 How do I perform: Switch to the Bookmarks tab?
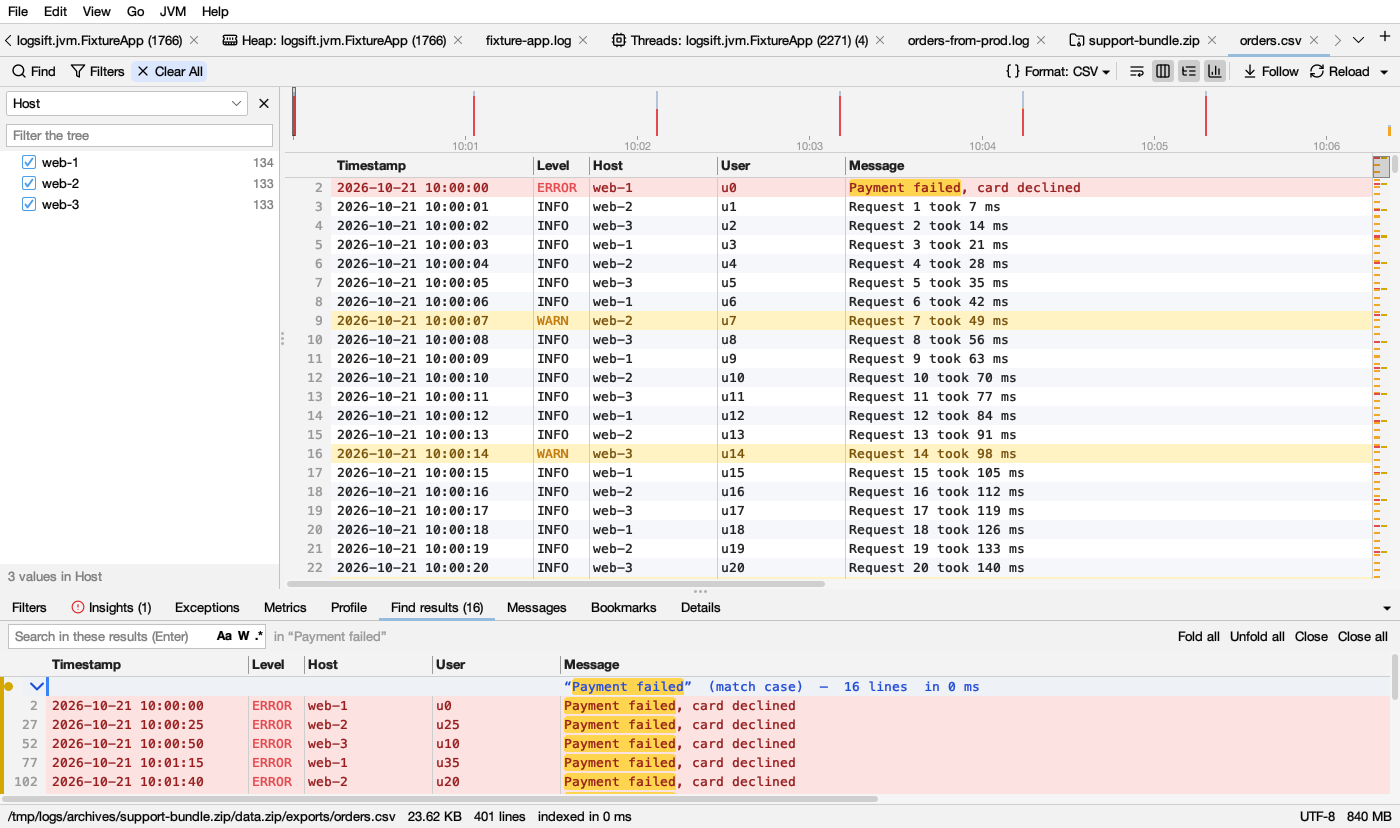click(624, 607)
